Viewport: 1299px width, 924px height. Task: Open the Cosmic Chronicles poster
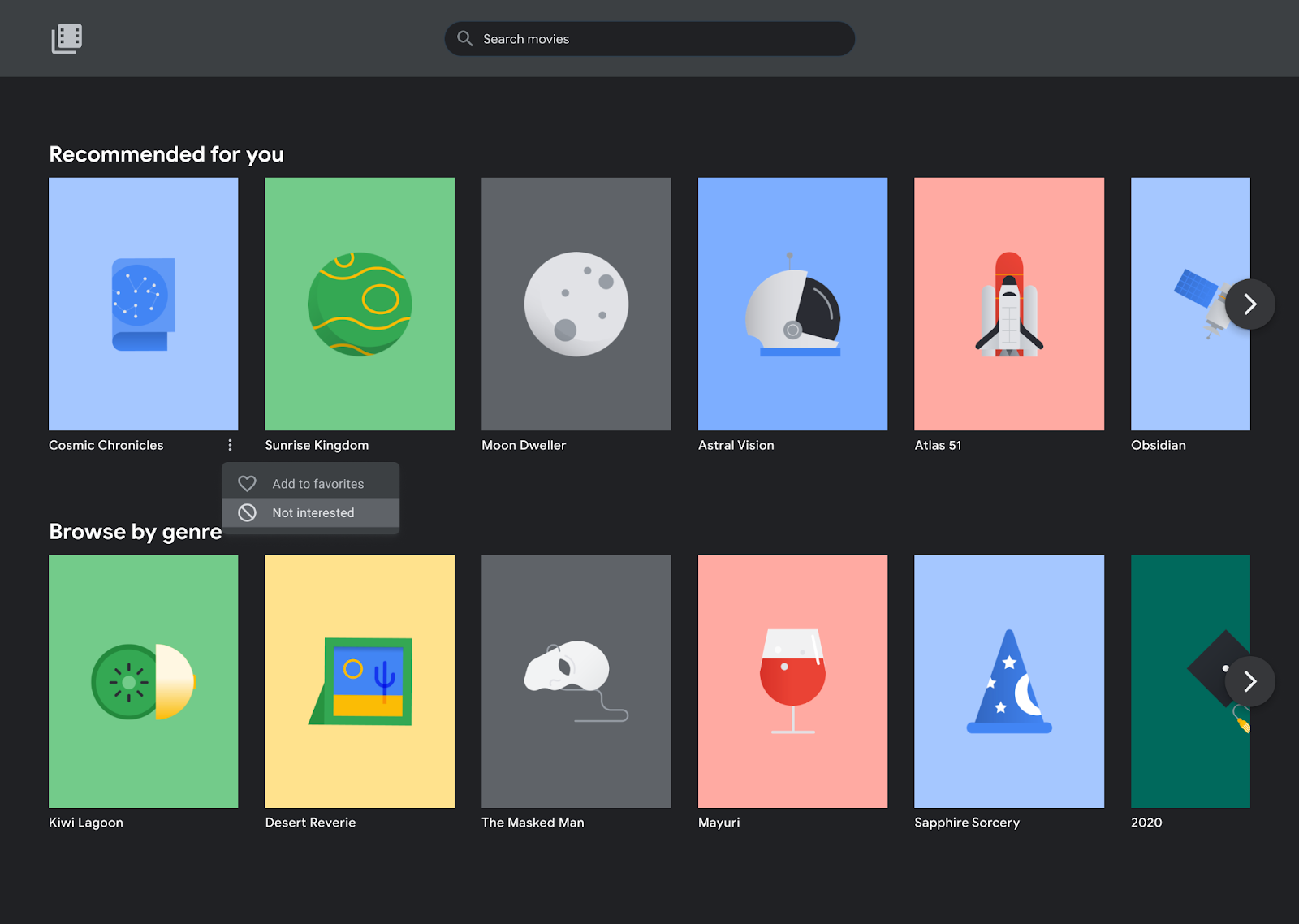144,304
